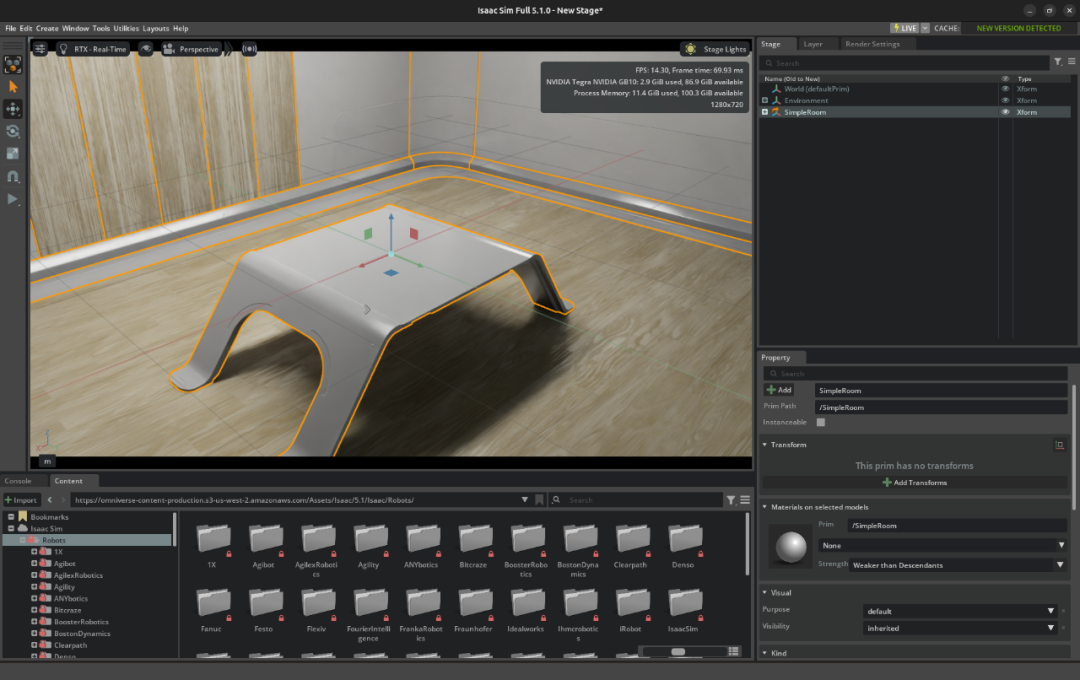The image size is (1080, 680).
Task: Open the Content browser filter icon
Action: point(731,500)
